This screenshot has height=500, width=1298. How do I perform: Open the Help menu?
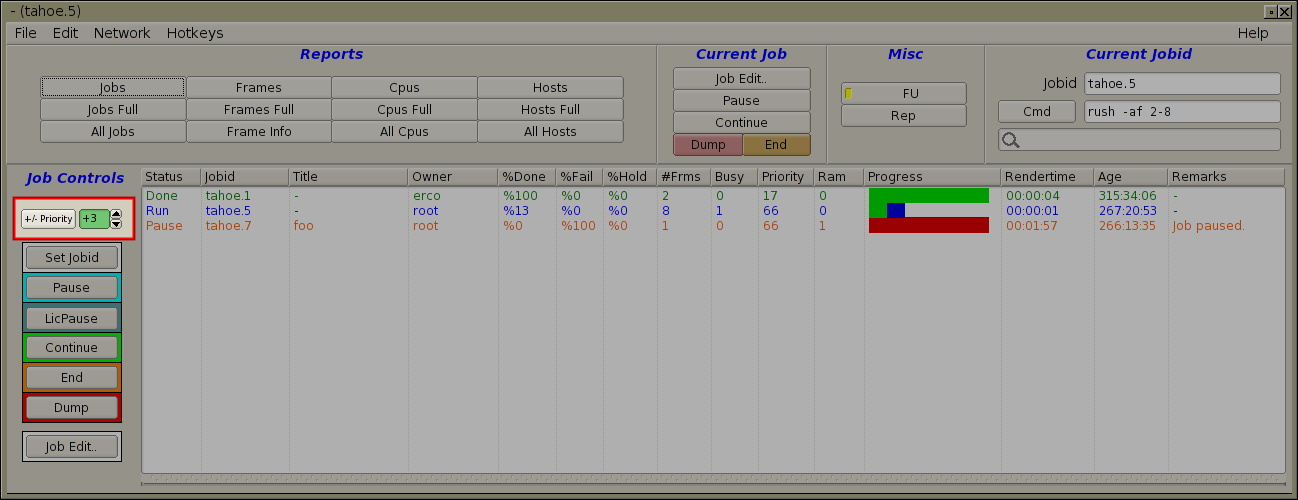click(x=1252, y=33)
